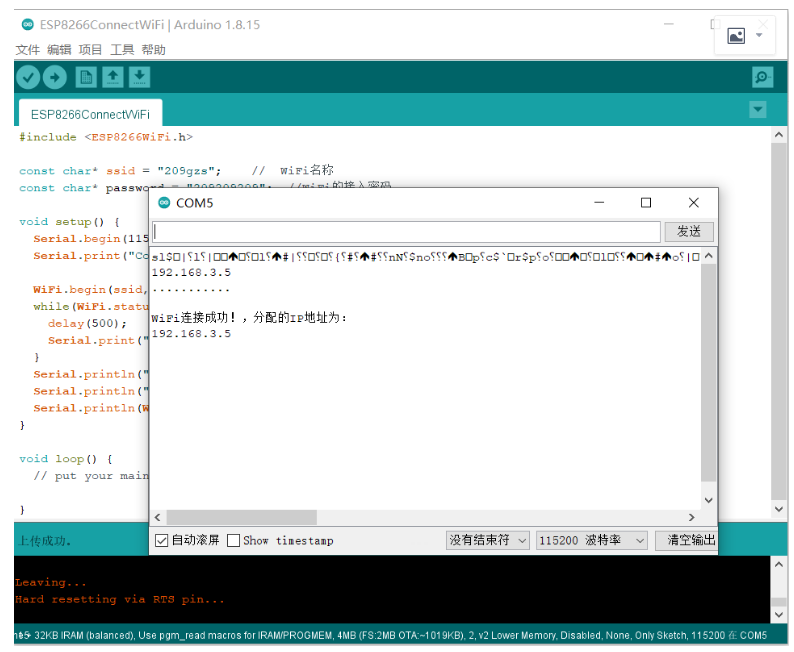Click the Verify sketch checkmark icon
The height and width of the screenshot is (652, 794).
28,77
